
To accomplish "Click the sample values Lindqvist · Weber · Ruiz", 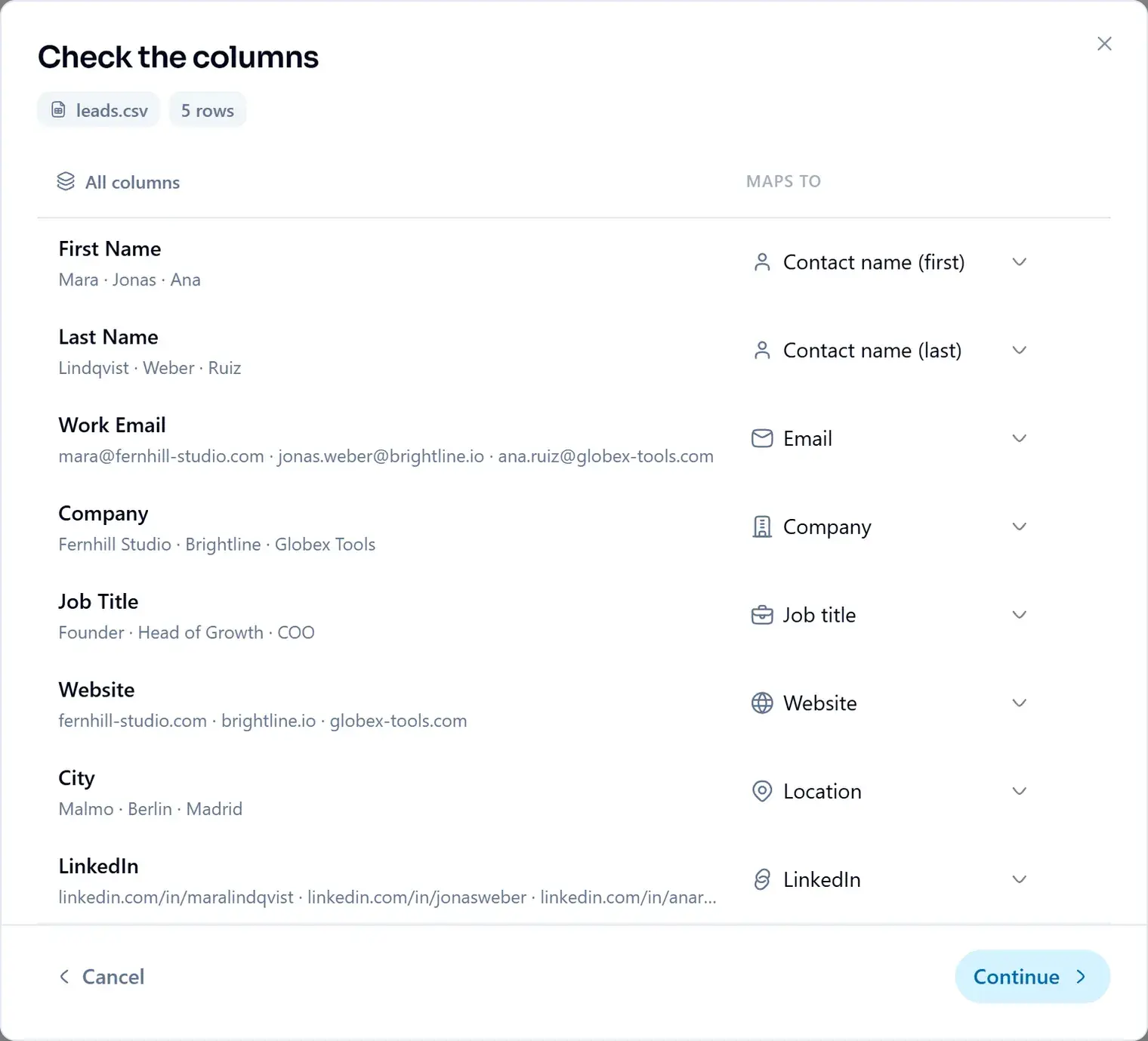I will click(150, 368).
